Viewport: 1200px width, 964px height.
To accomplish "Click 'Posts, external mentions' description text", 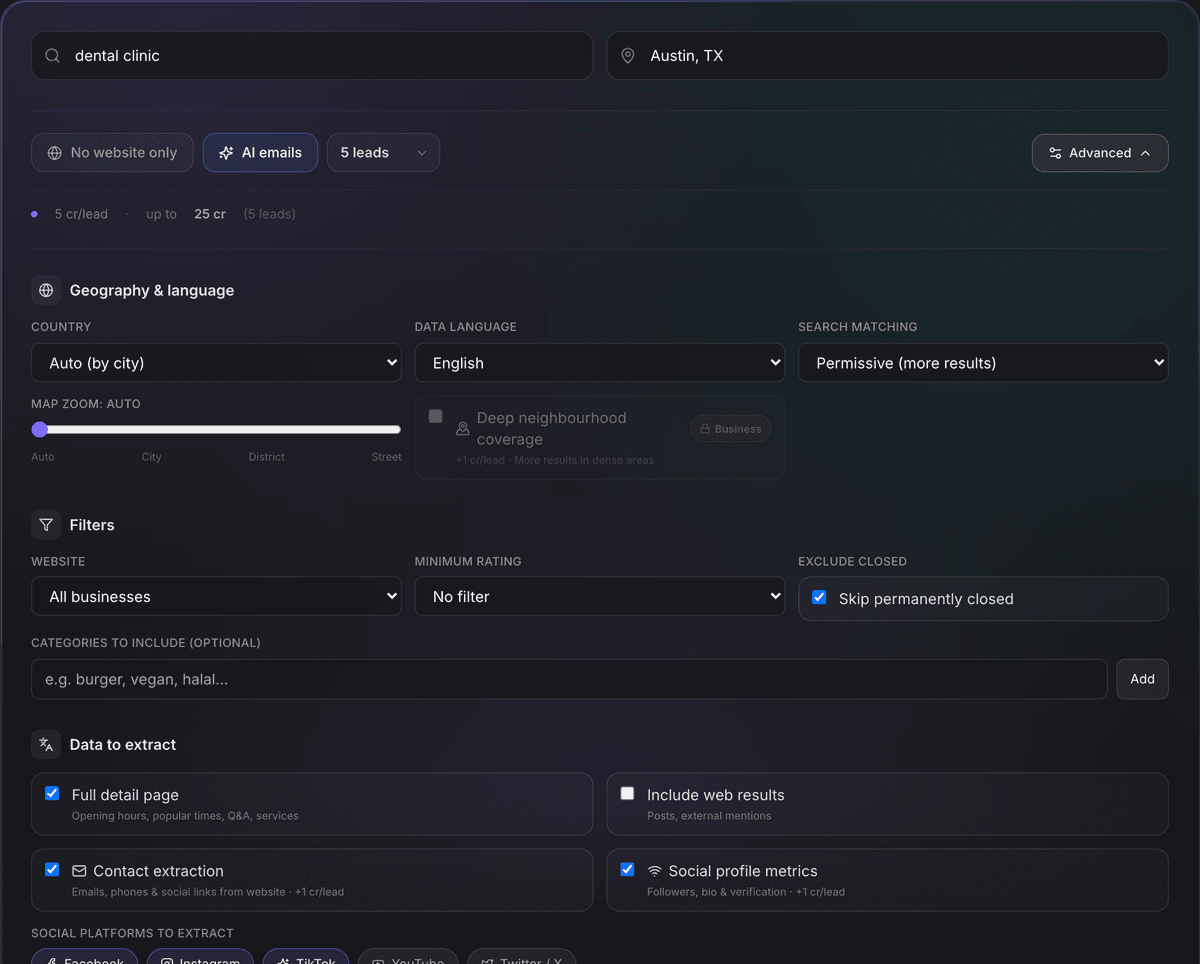I will click(709, 816).
